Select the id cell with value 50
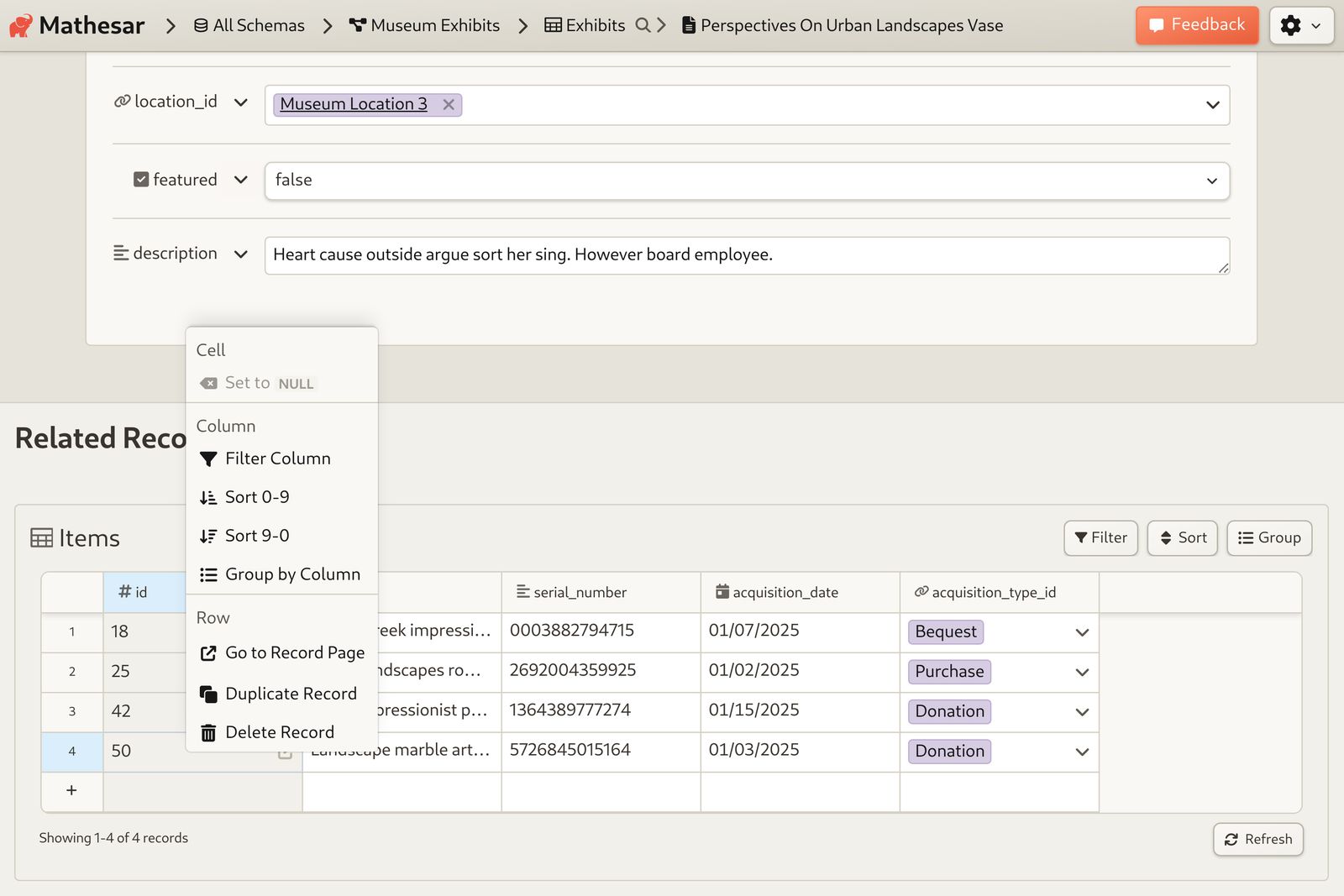The image size is (1344, 896). tap(144, 752)
